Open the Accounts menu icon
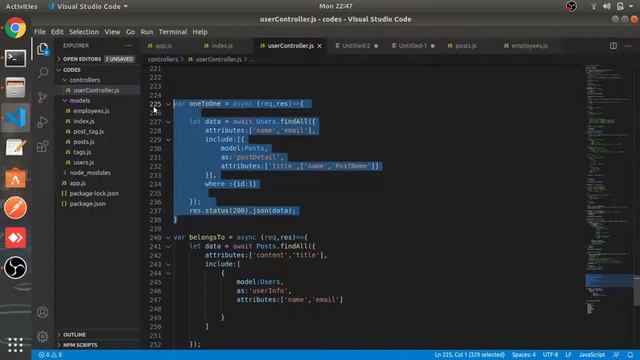The image size is (640, 360). pyautogui.click(x=42, y=313)
